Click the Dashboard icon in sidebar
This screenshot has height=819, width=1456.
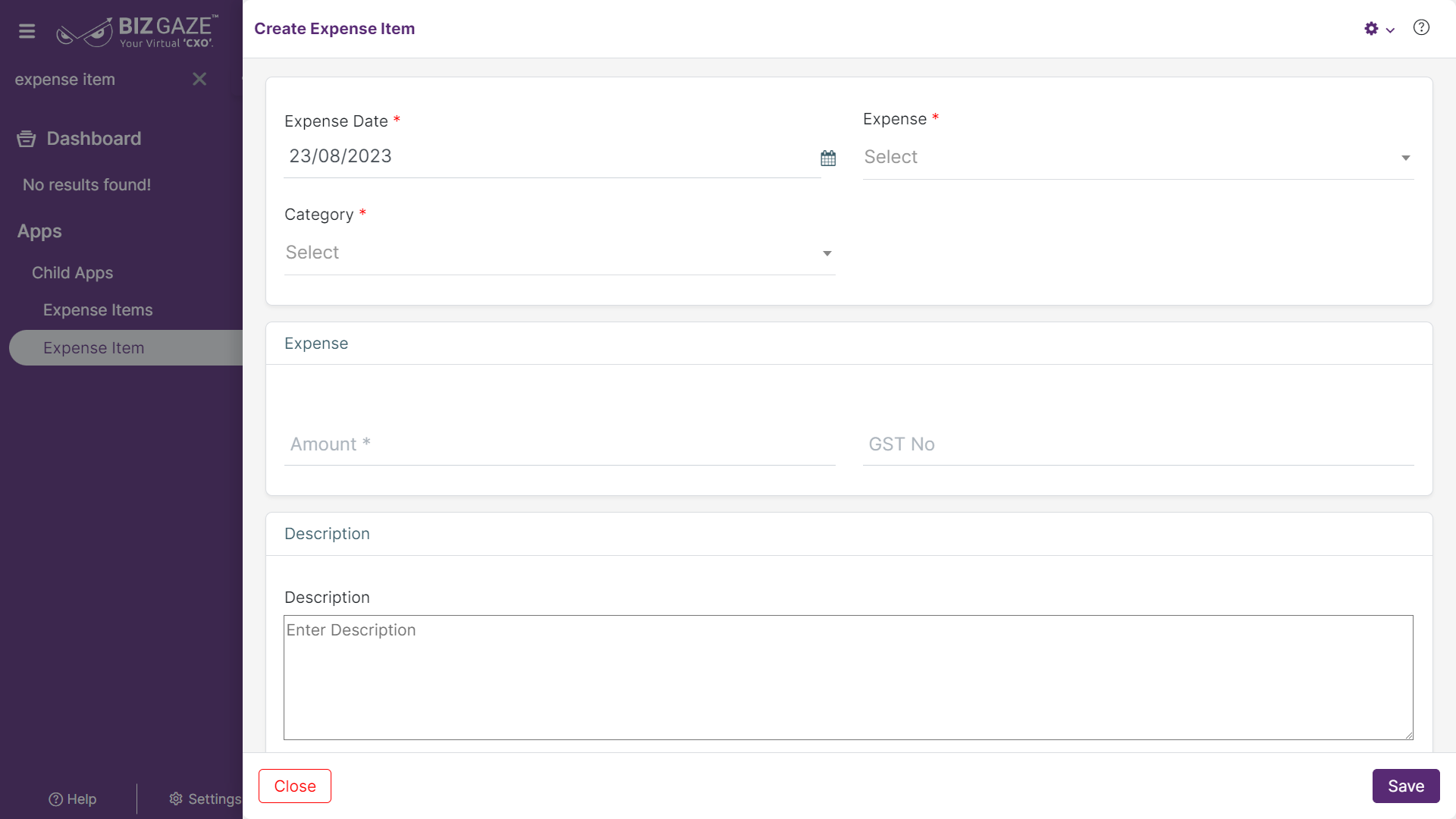coord(27,139)
